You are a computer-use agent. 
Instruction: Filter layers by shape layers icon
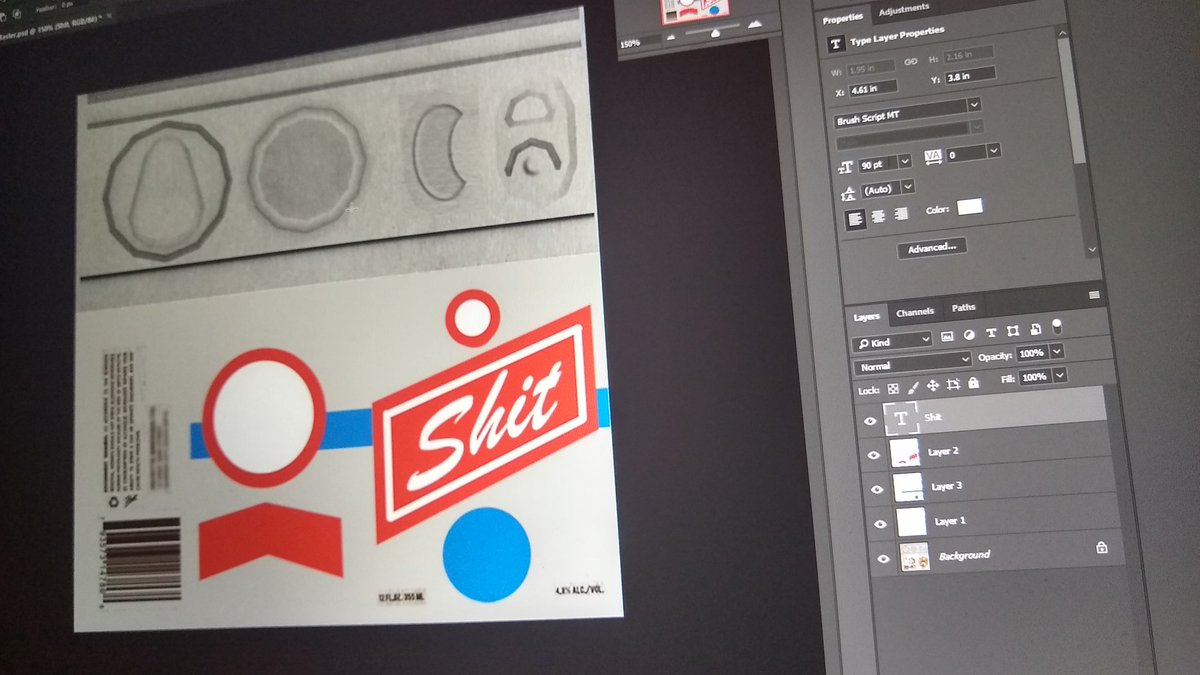1013,331
